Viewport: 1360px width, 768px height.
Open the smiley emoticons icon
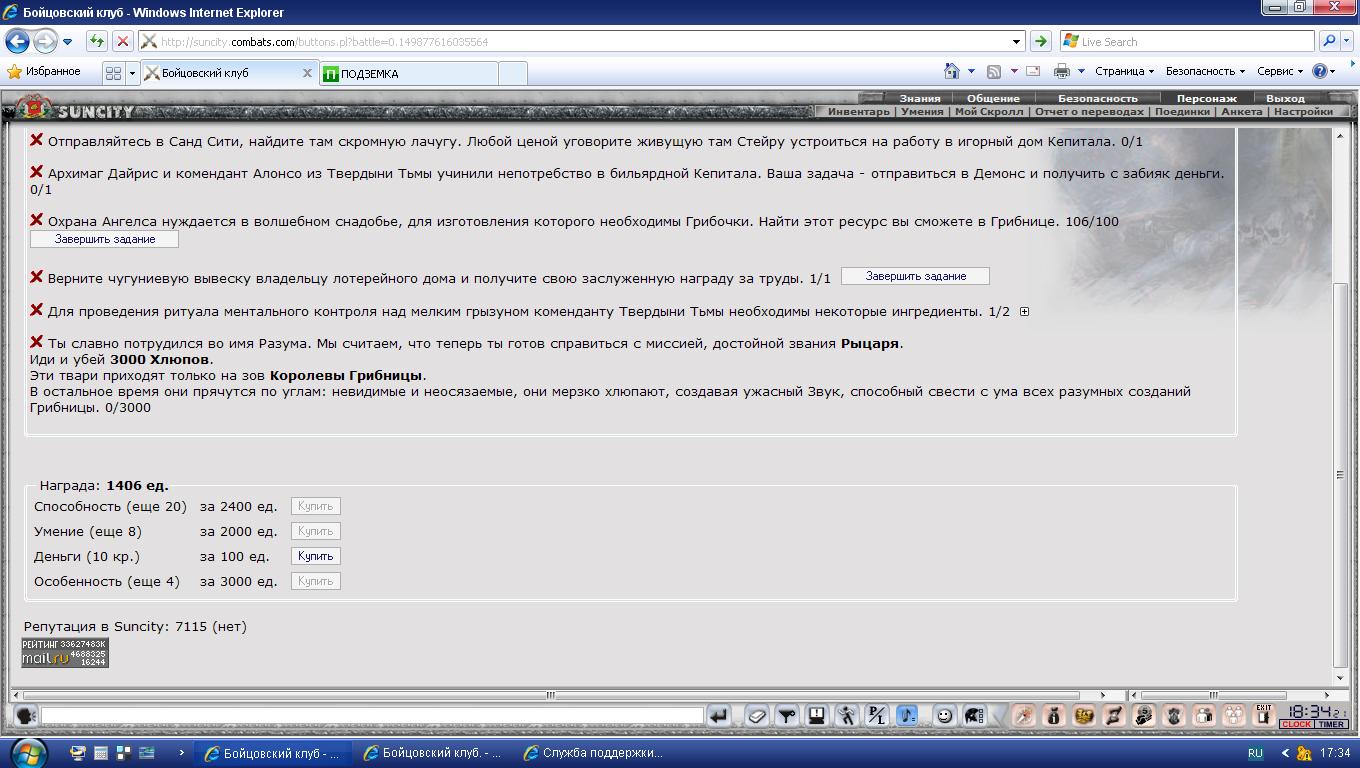[x=944, y=715]
